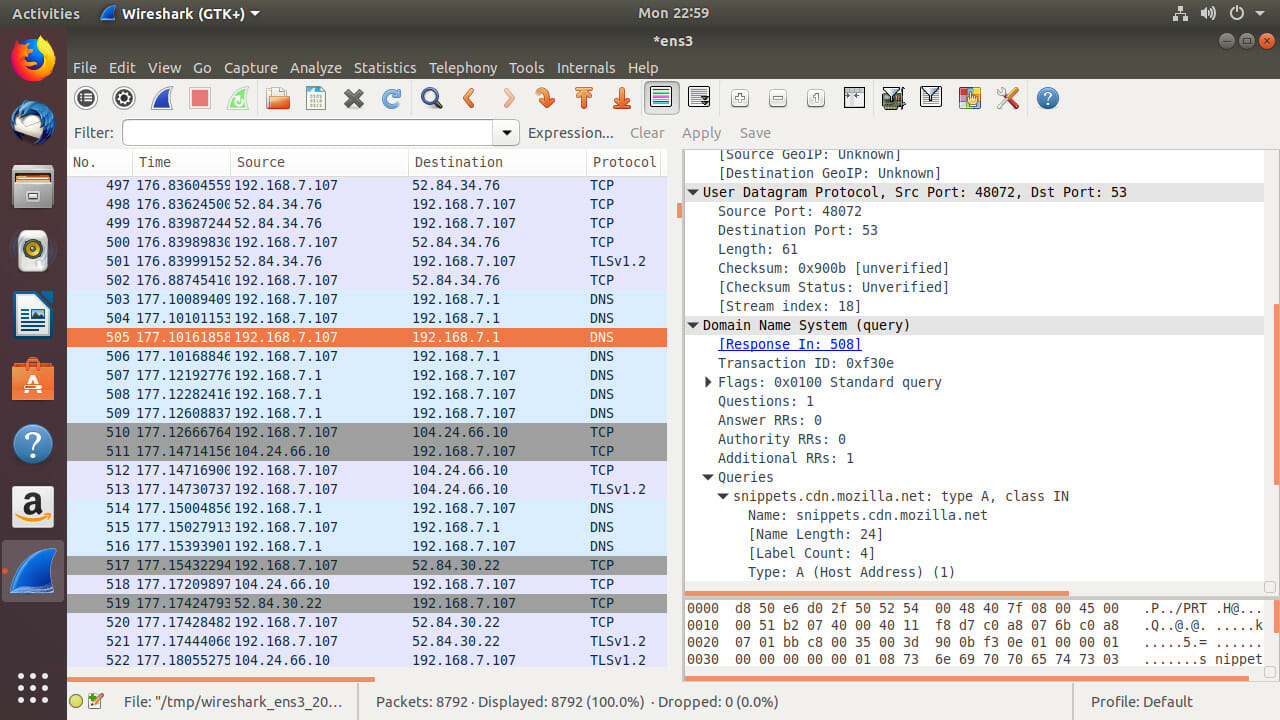Go forward in packet history

point(507,98)
